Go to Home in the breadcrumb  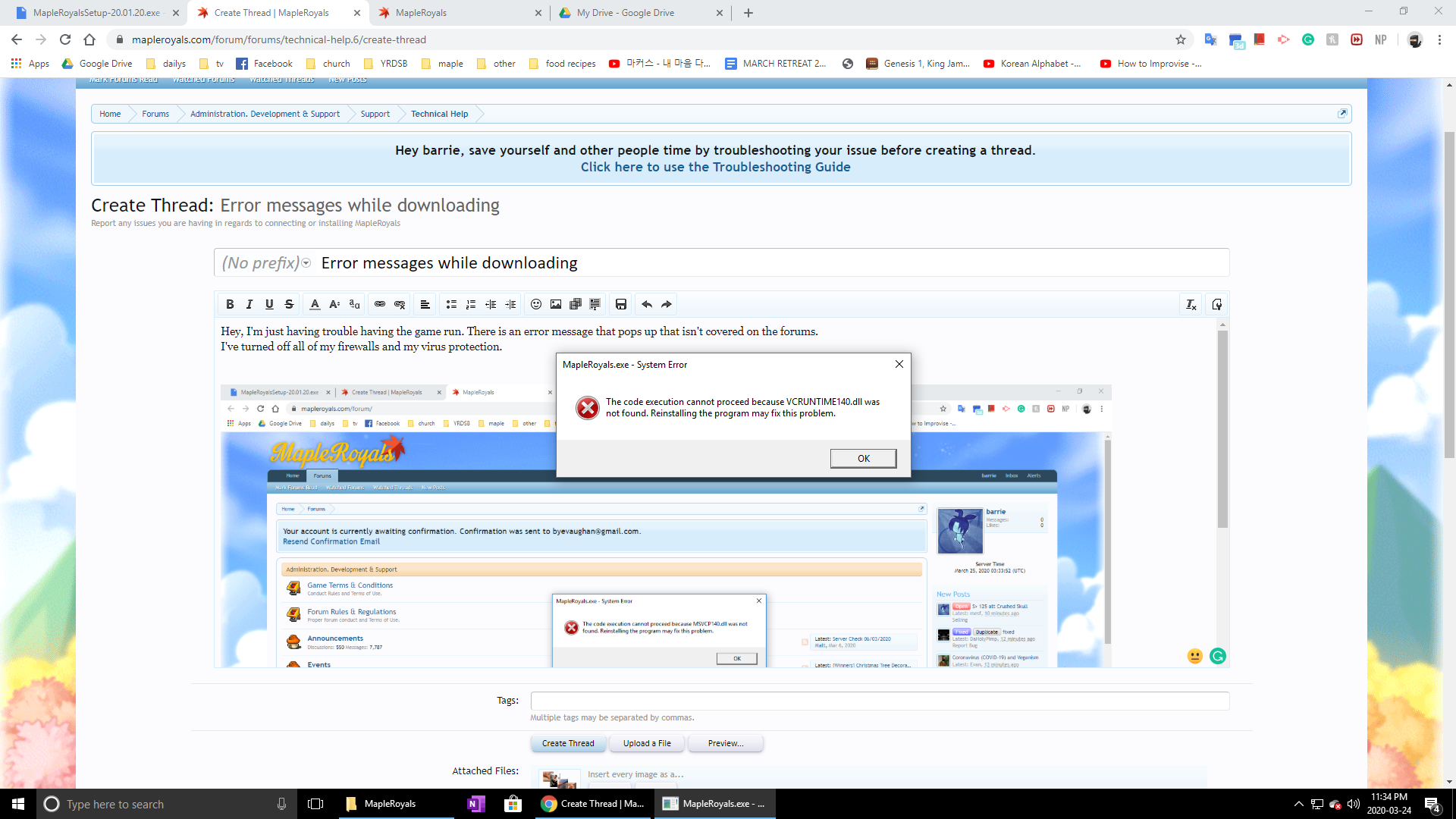110,114
